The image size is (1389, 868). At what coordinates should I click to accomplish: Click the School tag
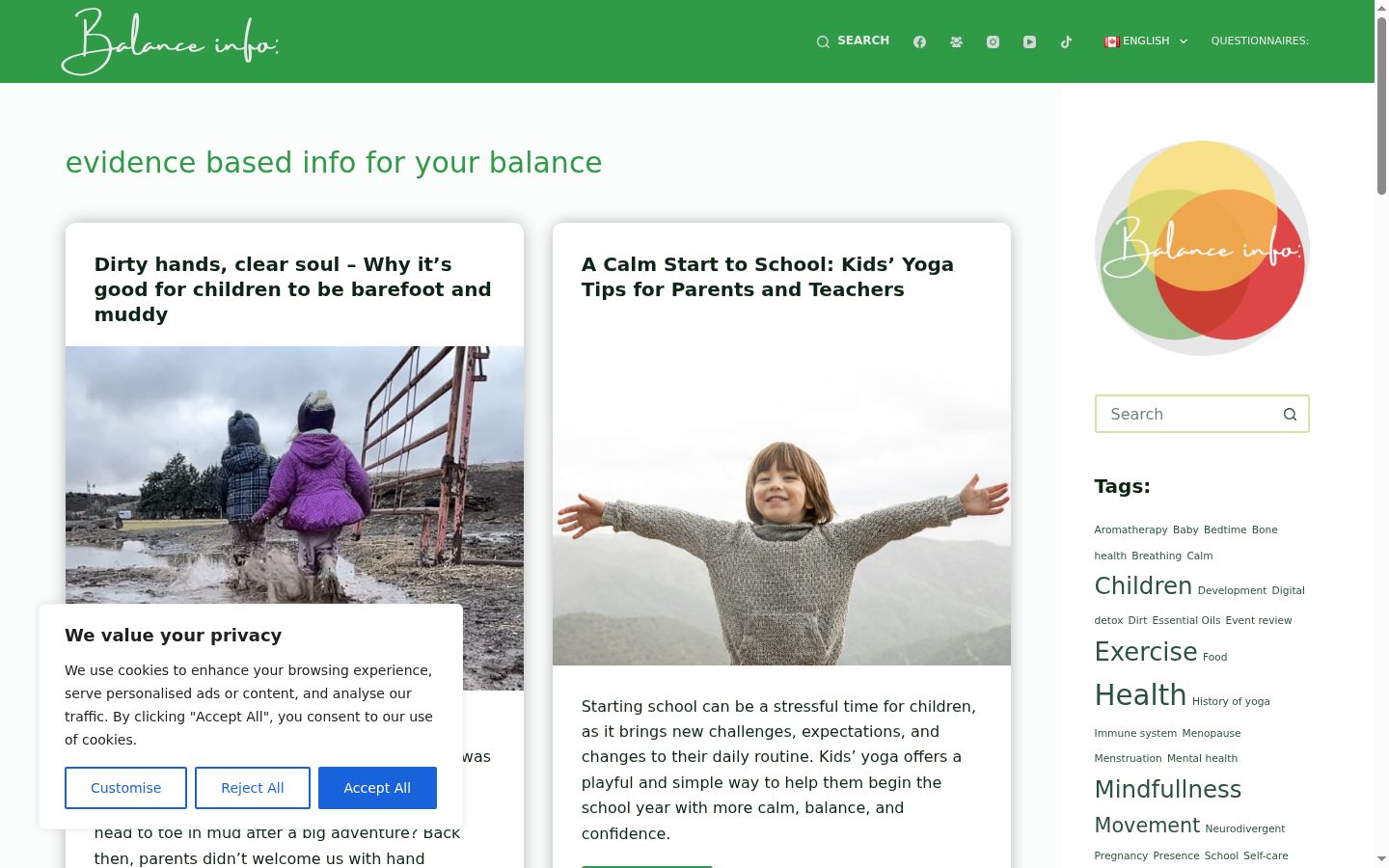(1221, 855)
